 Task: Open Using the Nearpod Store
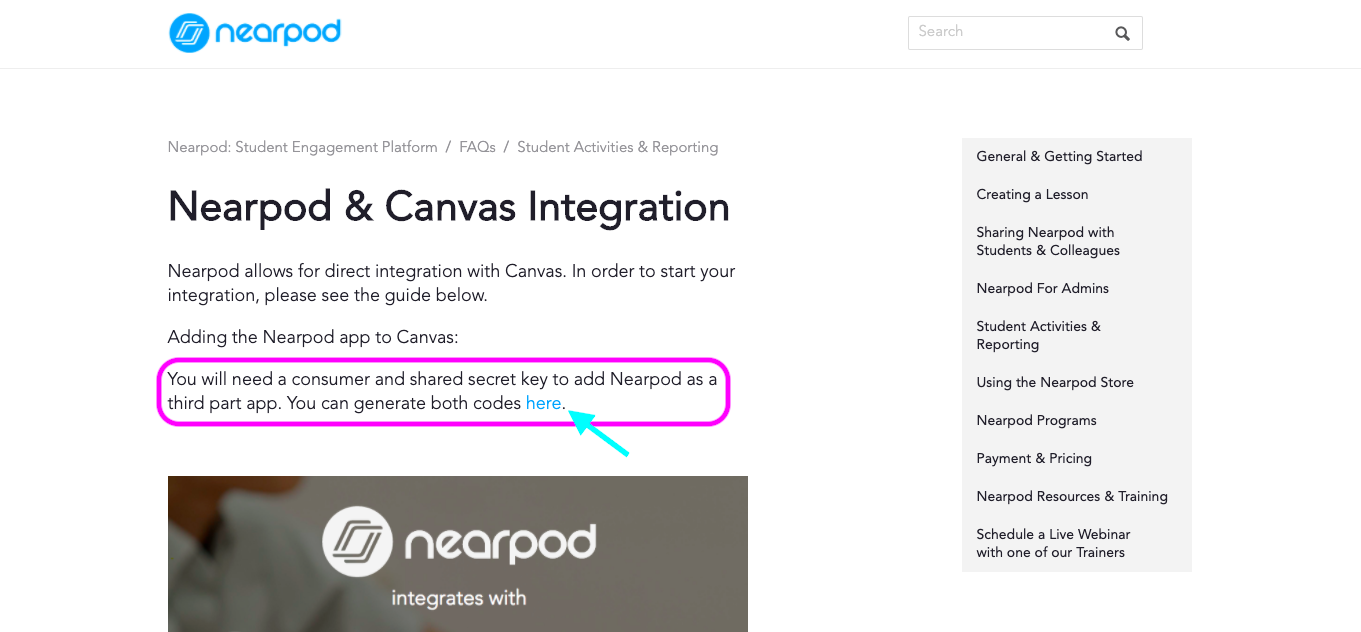1055,382
